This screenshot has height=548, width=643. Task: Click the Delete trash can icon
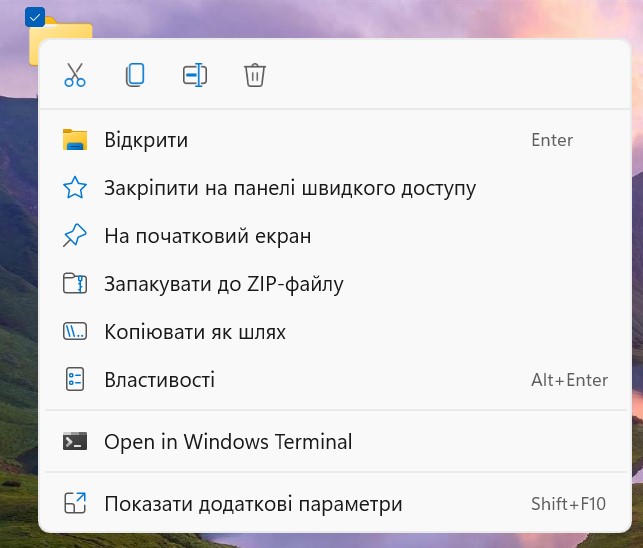click(255, 75)
